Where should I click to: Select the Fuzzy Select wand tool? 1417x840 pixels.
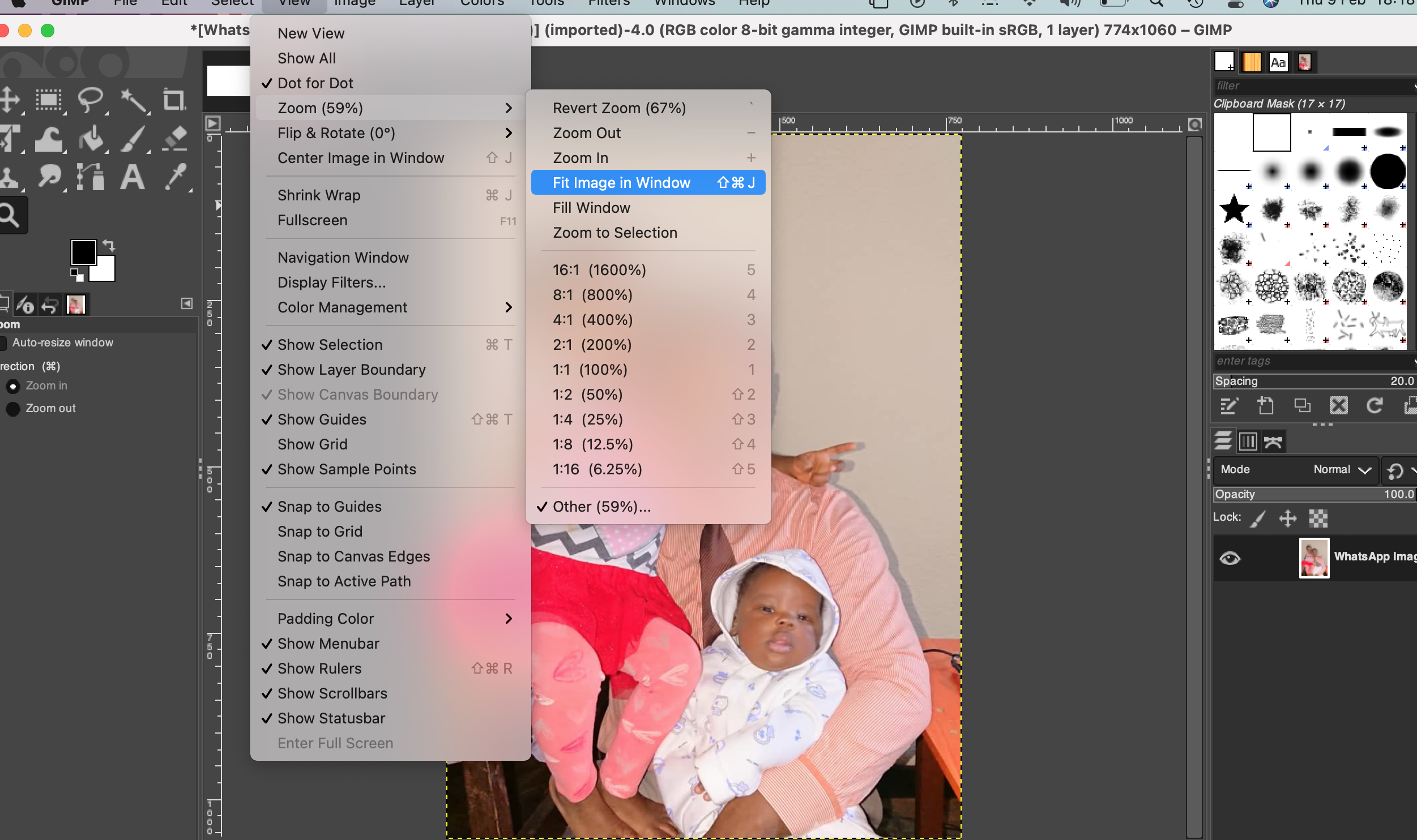[134, 100]
